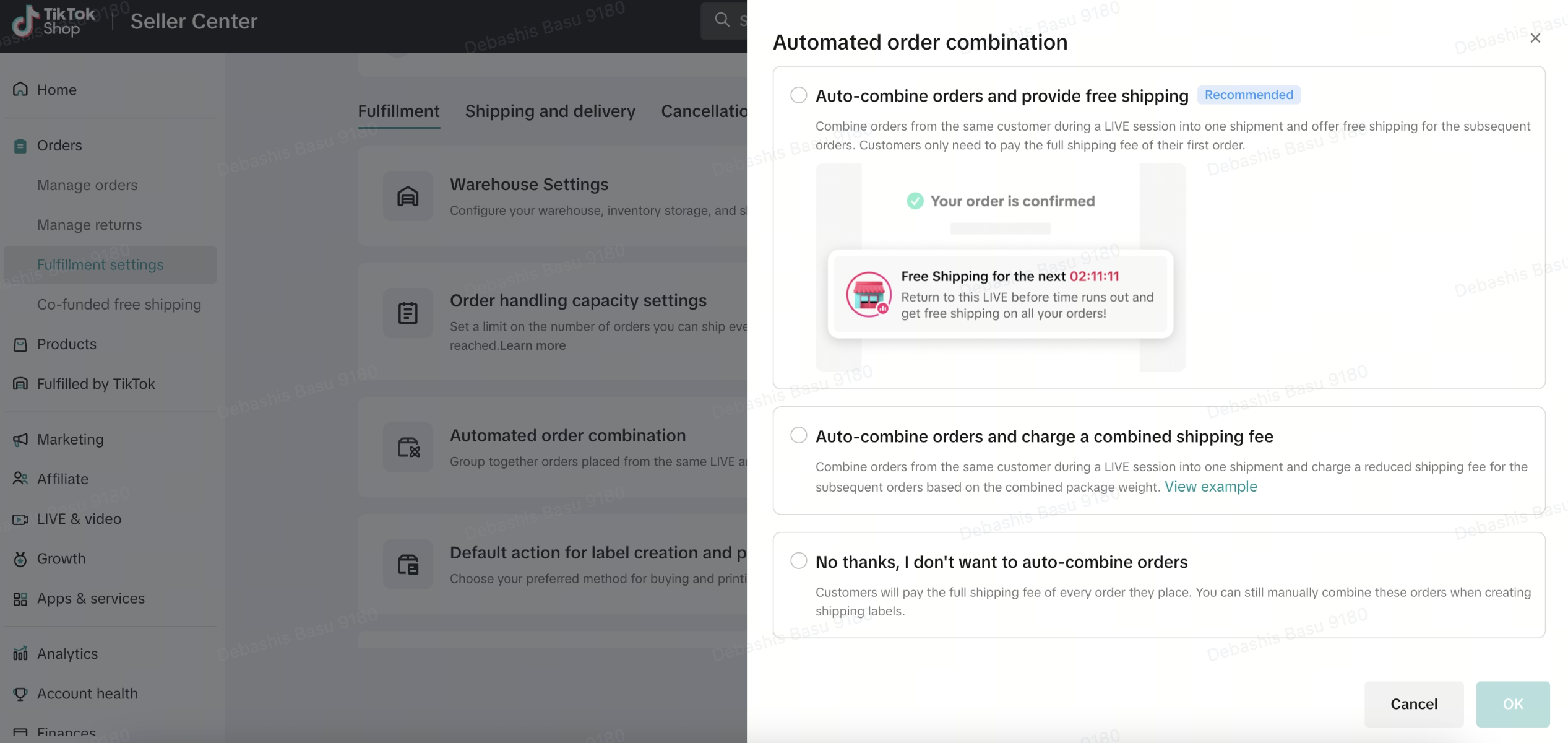
Task: Choose the don't auto-combine orders radio
Action: 799,561
